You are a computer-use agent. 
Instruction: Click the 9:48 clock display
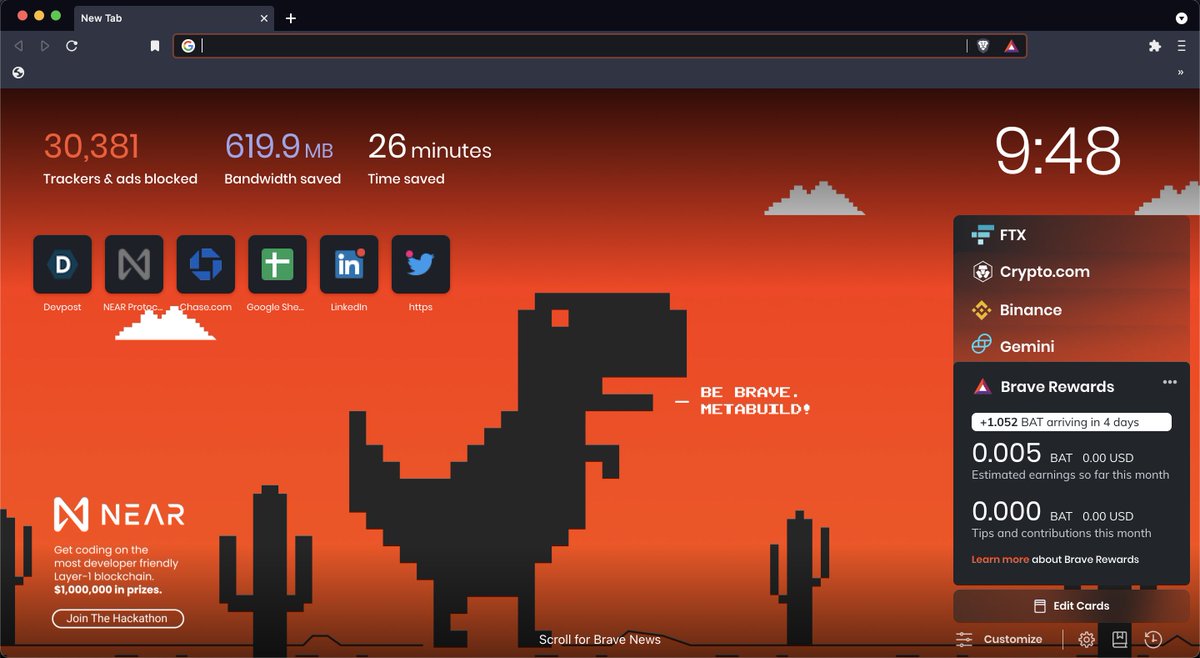click(x=1058, y=152)
